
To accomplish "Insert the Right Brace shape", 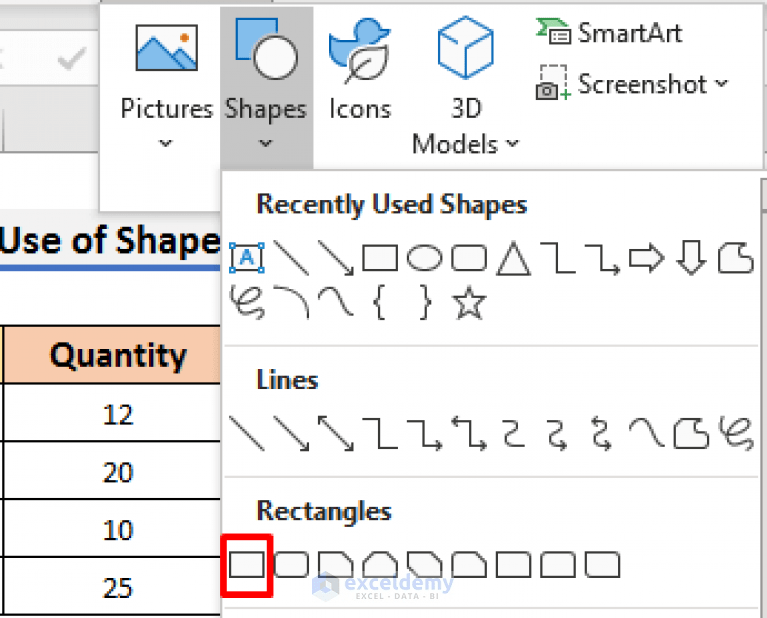I will click(x=425, y=302).
